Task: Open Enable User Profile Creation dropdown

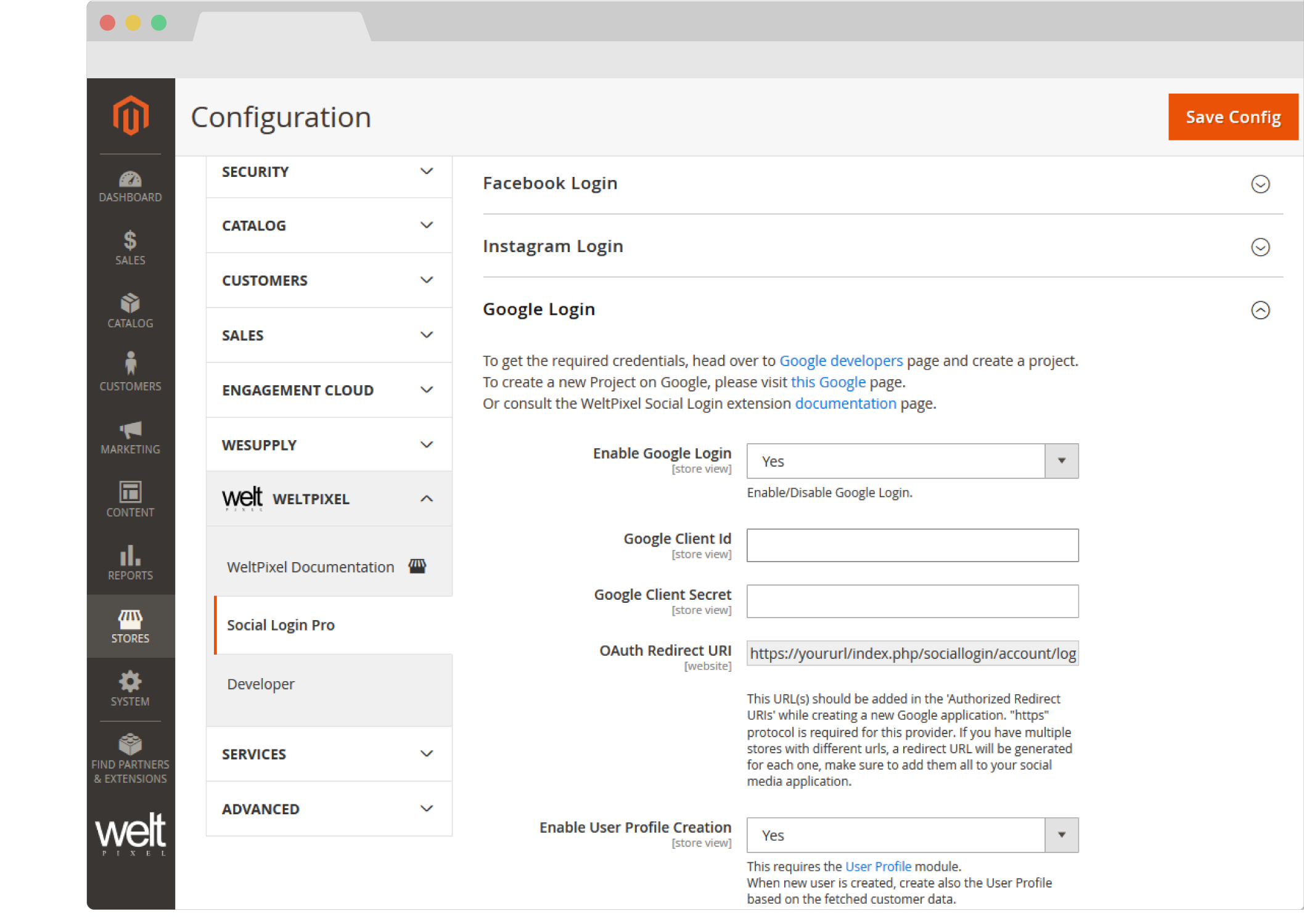Action: click(x=912, y=835)
